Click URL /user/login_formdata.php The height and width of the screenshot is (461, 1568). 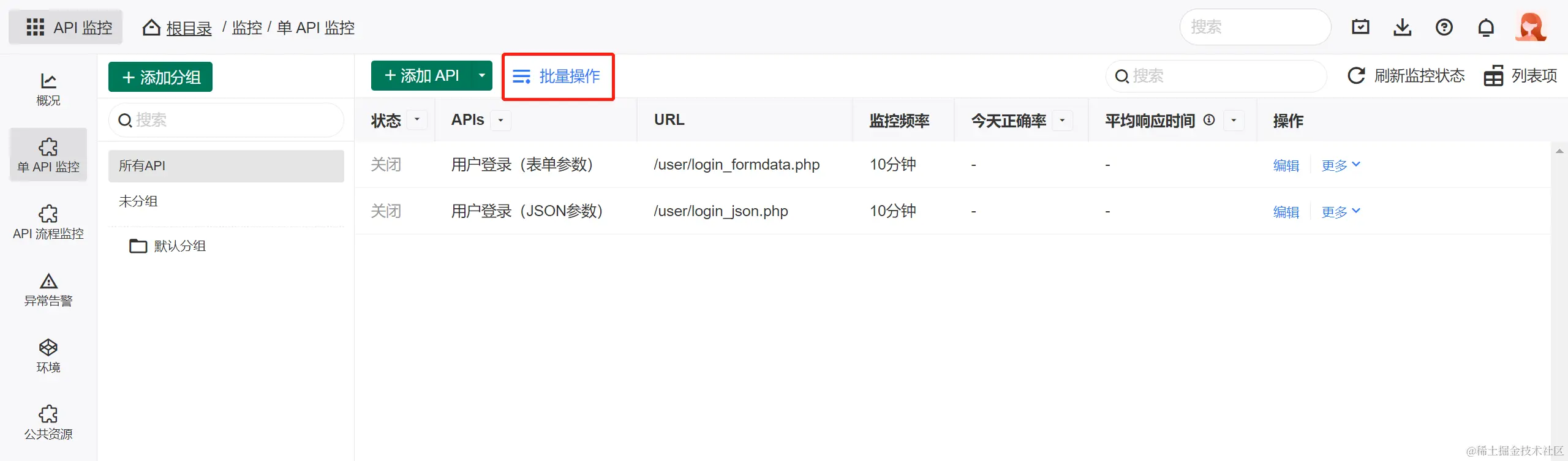pyautogui.click(x=737, y=165)
